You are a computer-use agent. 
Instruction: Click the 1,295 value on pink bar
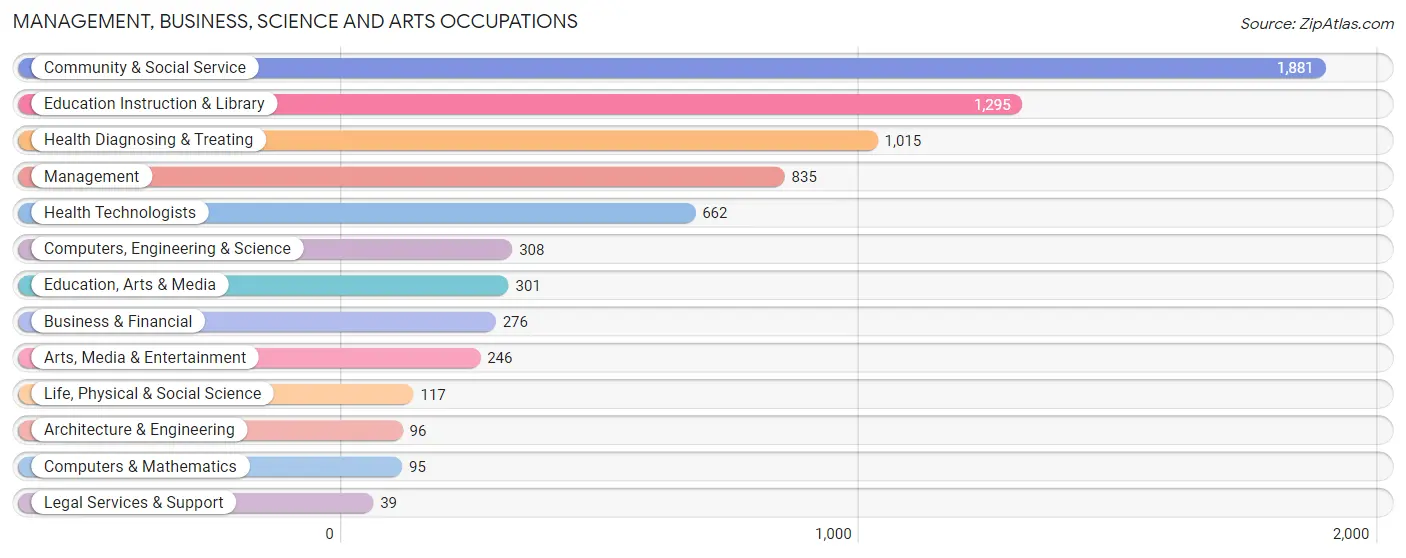pyautogui.click(x=992, y=104)
